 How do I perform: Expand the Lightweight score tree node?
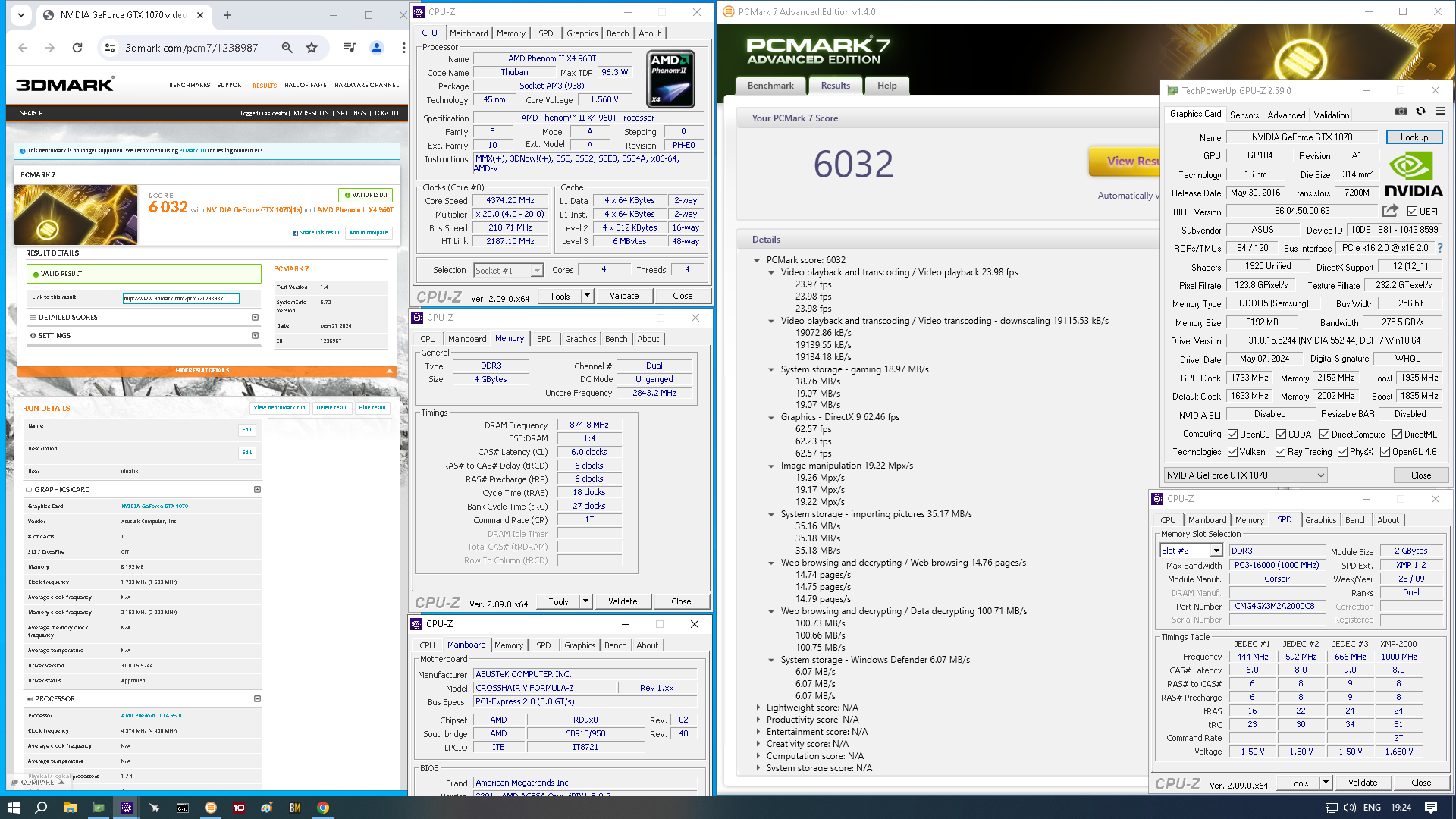[758, 708]
